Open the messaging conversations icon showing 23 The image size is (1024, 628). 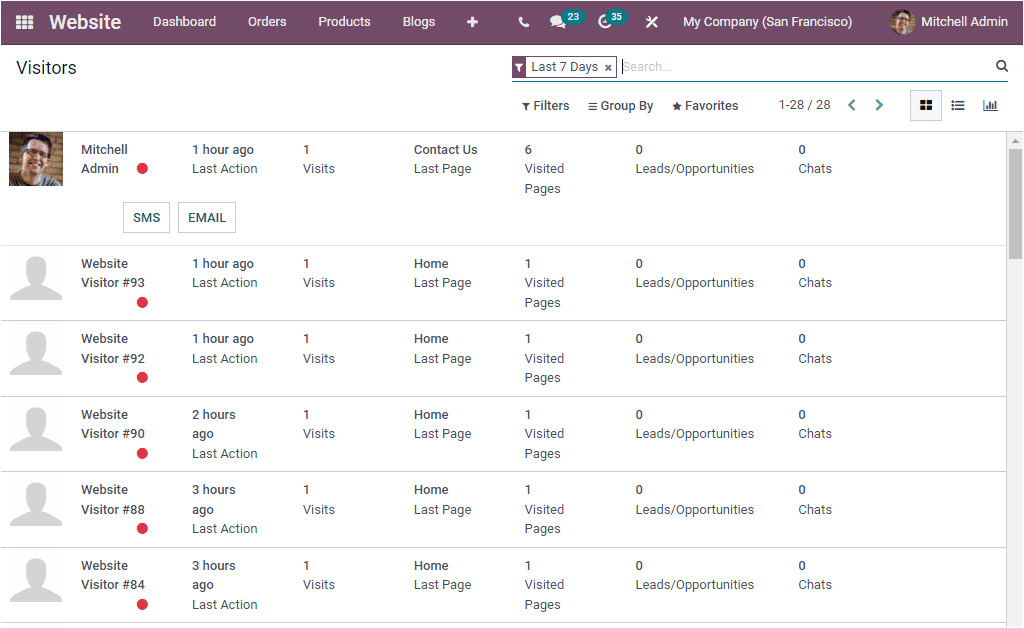(x=559, y=21)
